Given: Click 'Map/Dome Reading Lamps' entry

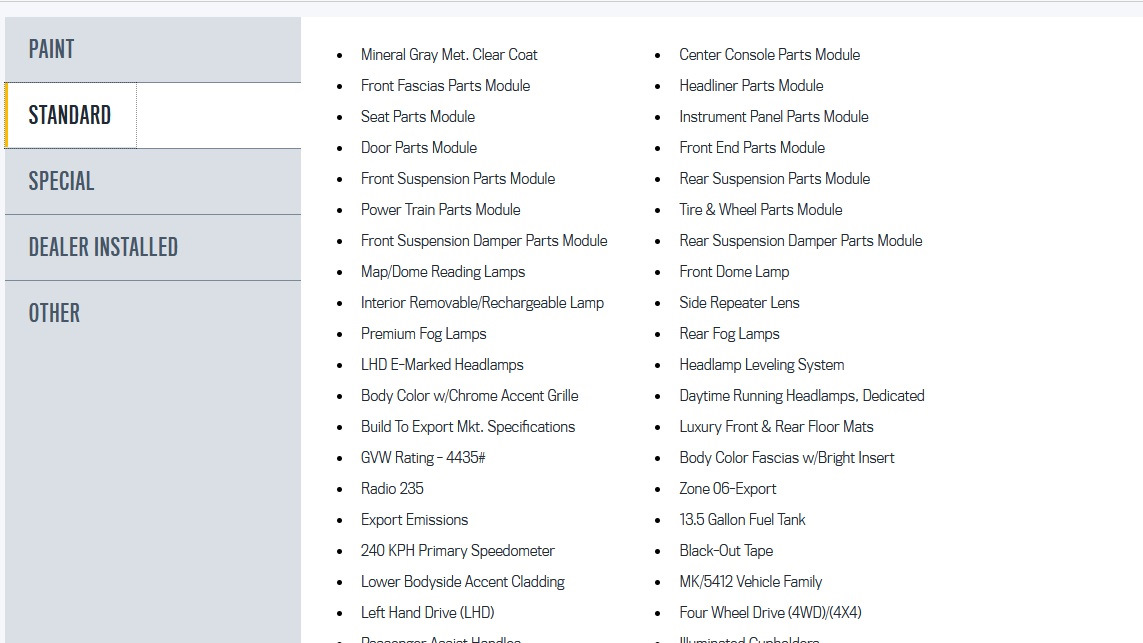Looking at the screenshot, I should [x=442, y=272].
